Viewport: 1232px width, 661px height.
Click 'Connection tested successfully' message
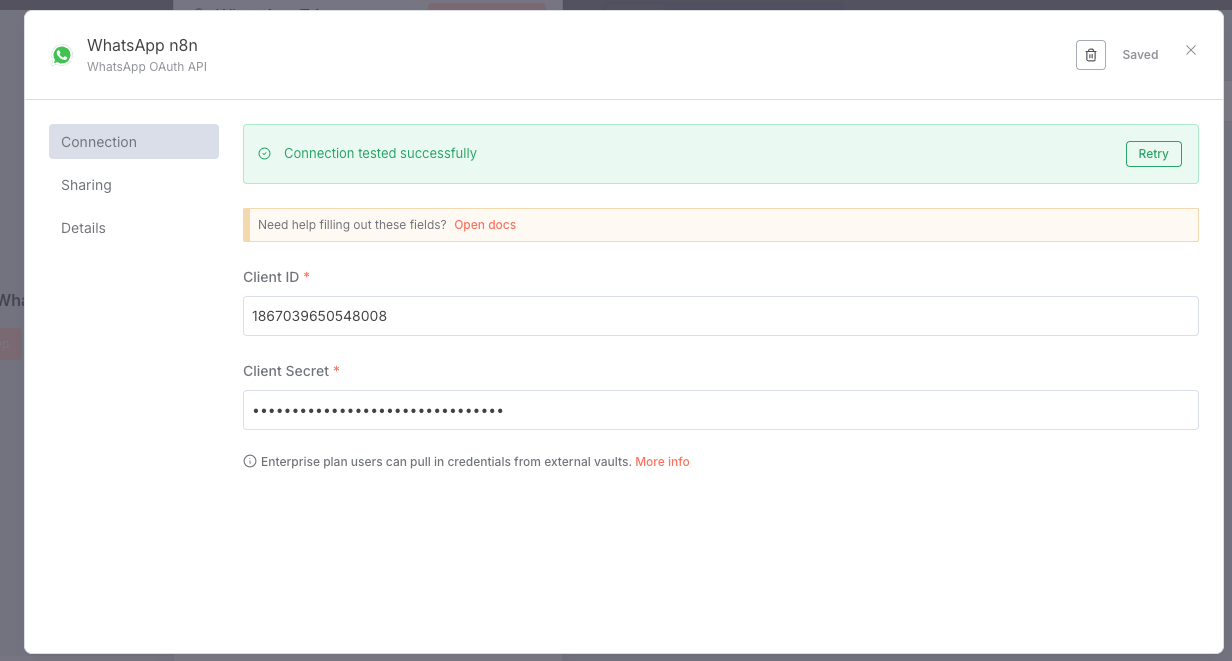(380, 154)
